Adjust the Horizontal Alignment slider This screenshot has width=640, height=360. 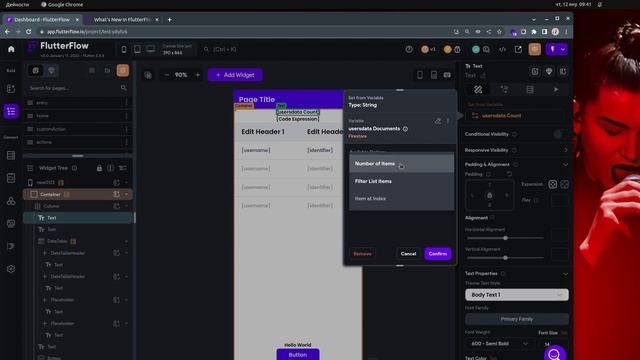click(x=505, y=238)
